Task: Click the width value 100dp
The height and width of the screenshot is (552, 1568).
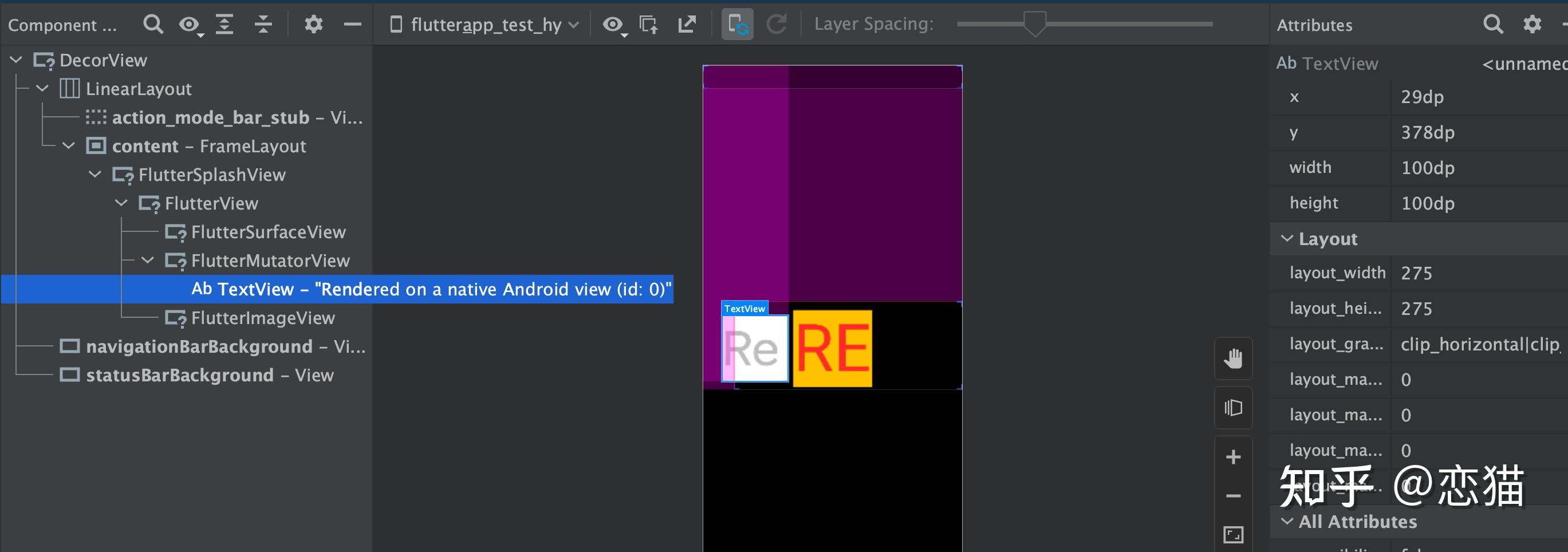Action: (x=1427, y=167)
